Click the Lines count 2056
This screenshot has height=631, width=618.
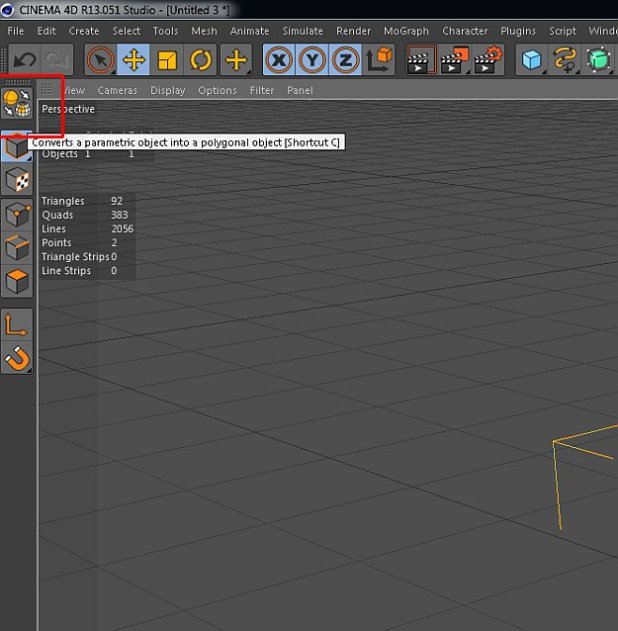pos(122,229)
